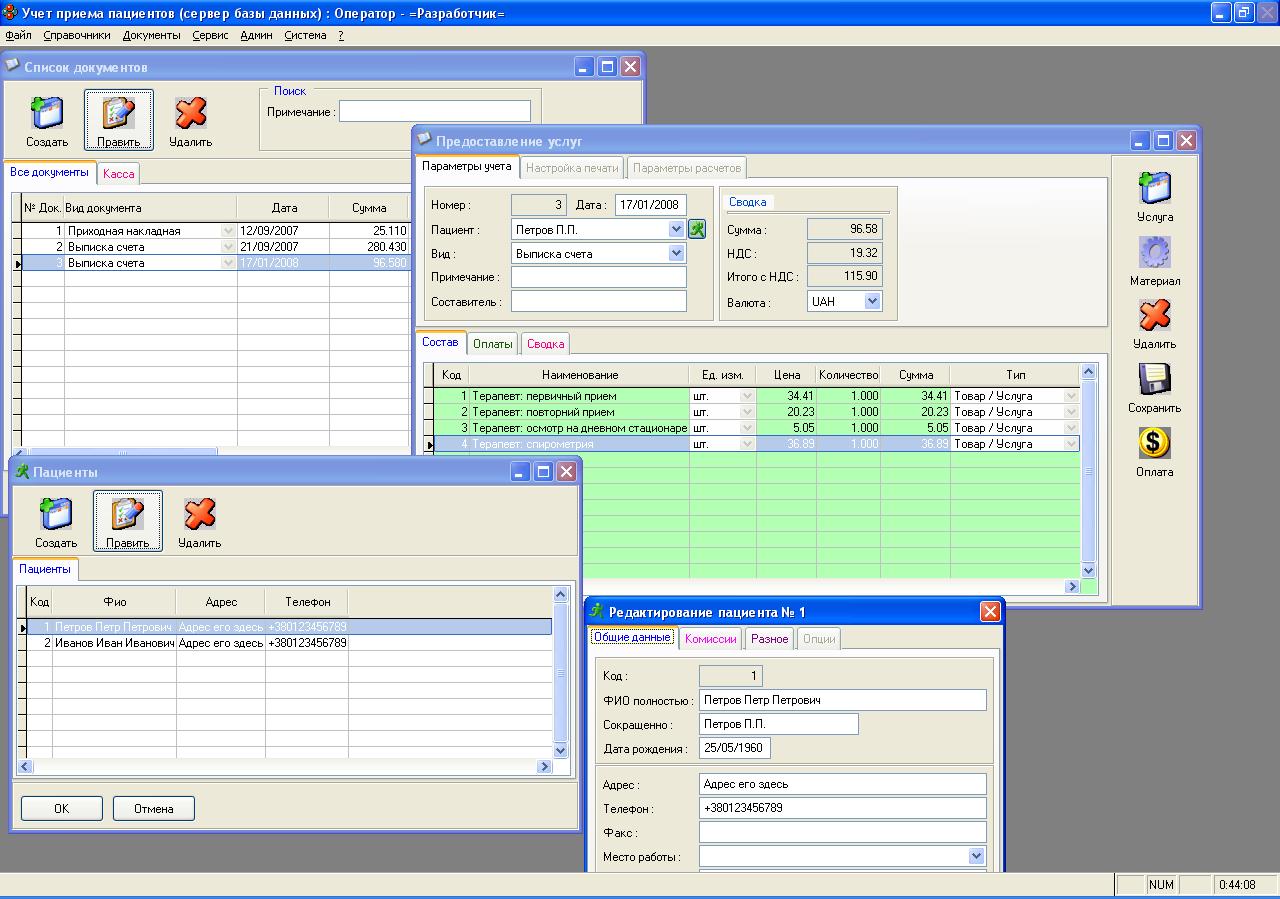Click Создать icon in Список документов
Screen dimensions: 1280x899
tap(47, 113)
